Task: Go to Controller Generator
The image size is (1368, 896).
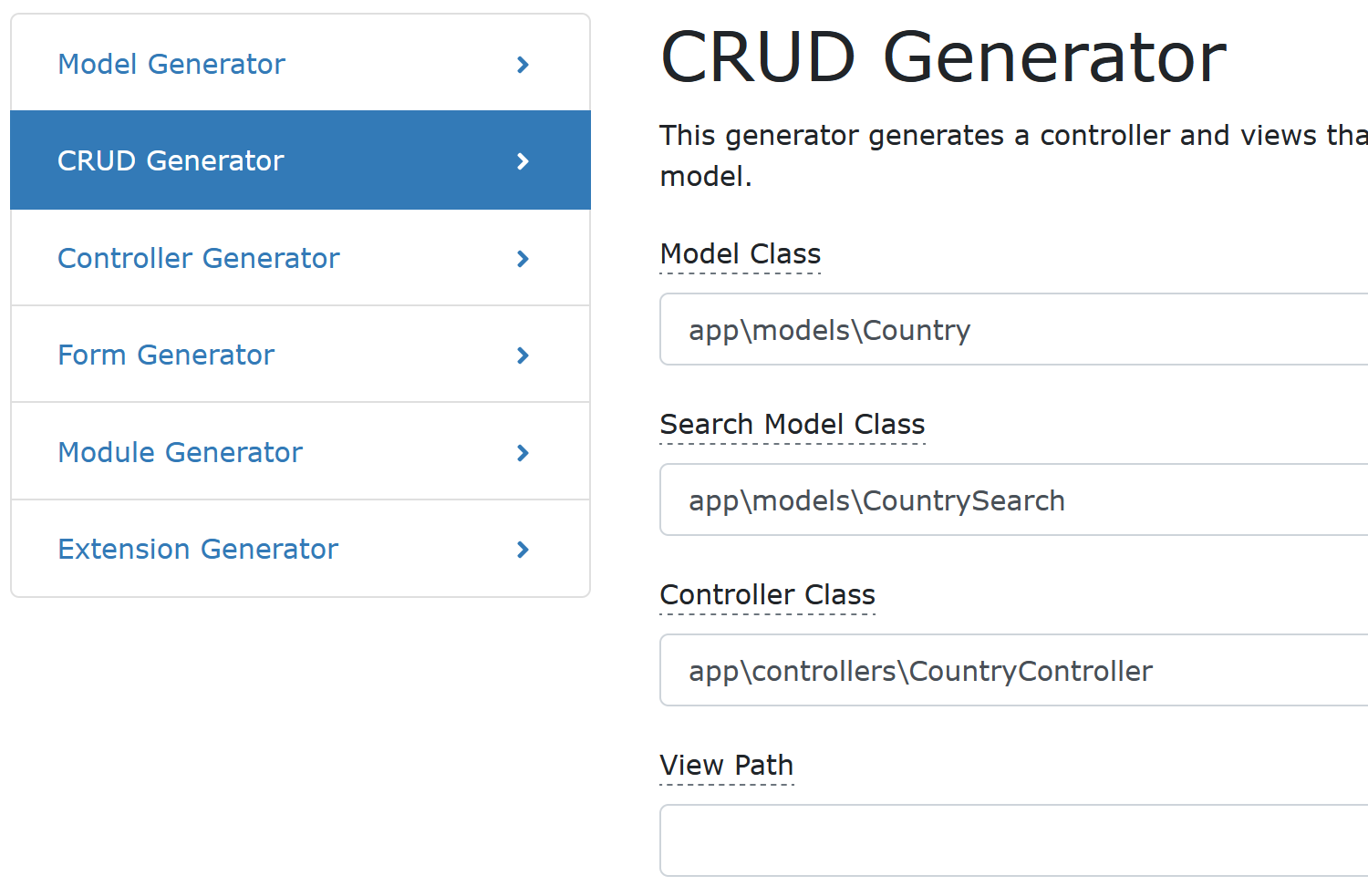Action: (x=199, y=259)
